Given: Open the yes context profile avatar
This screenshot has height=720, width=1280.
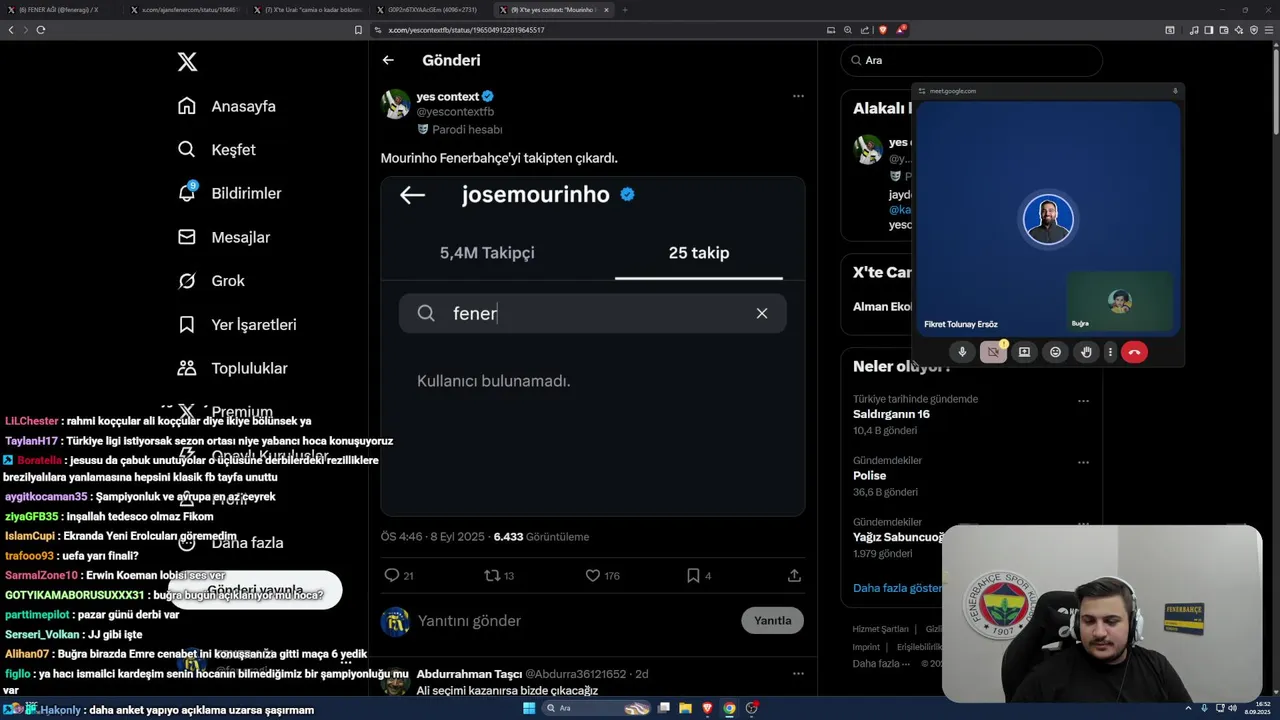Looking at the screenshot, I should point(396,104).
